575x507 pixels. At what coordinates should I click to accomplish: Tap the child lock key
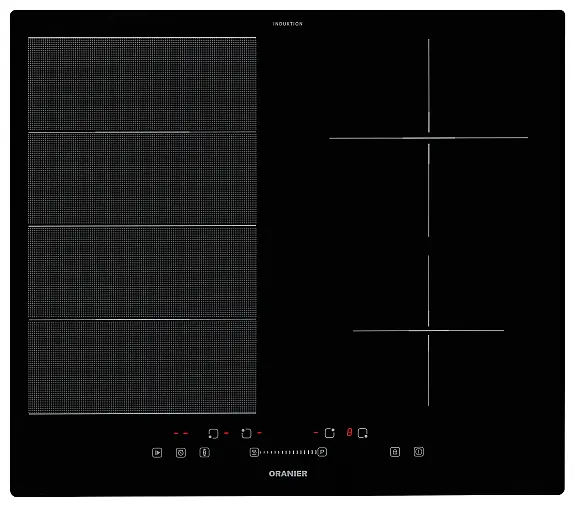[395, 452]
